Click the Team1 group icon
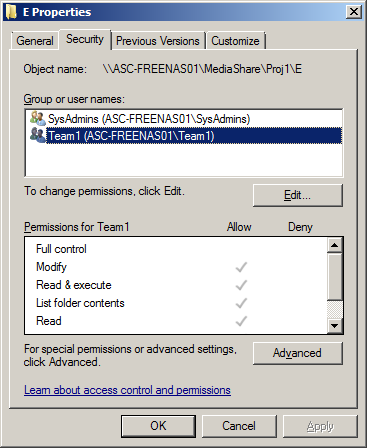 click(37, 135)
